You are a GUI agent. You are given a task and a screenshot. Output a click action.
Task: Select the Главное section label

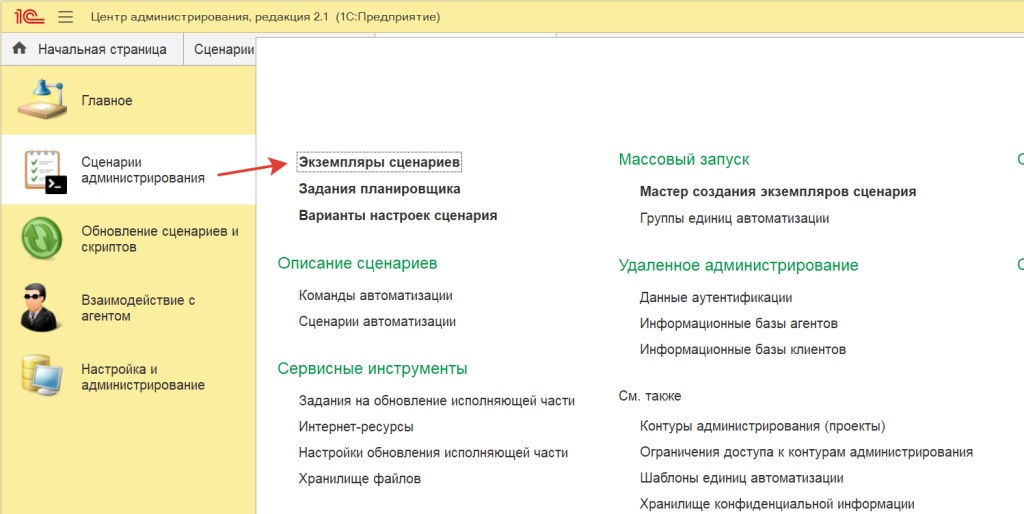(x=107, y=101)
